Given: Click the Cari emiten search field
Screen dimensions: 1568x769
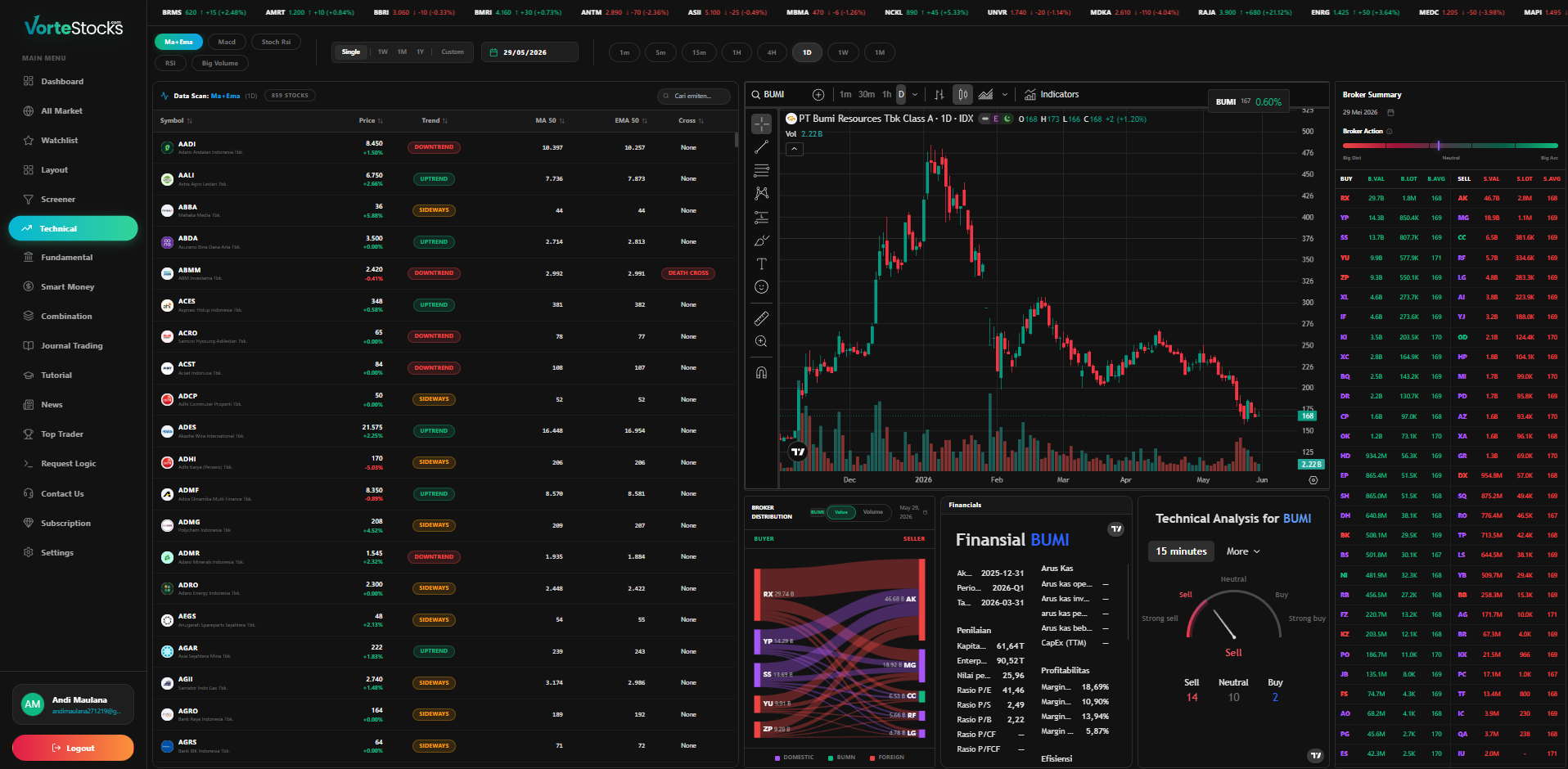Looking at the screenshot, I should 694,96.
